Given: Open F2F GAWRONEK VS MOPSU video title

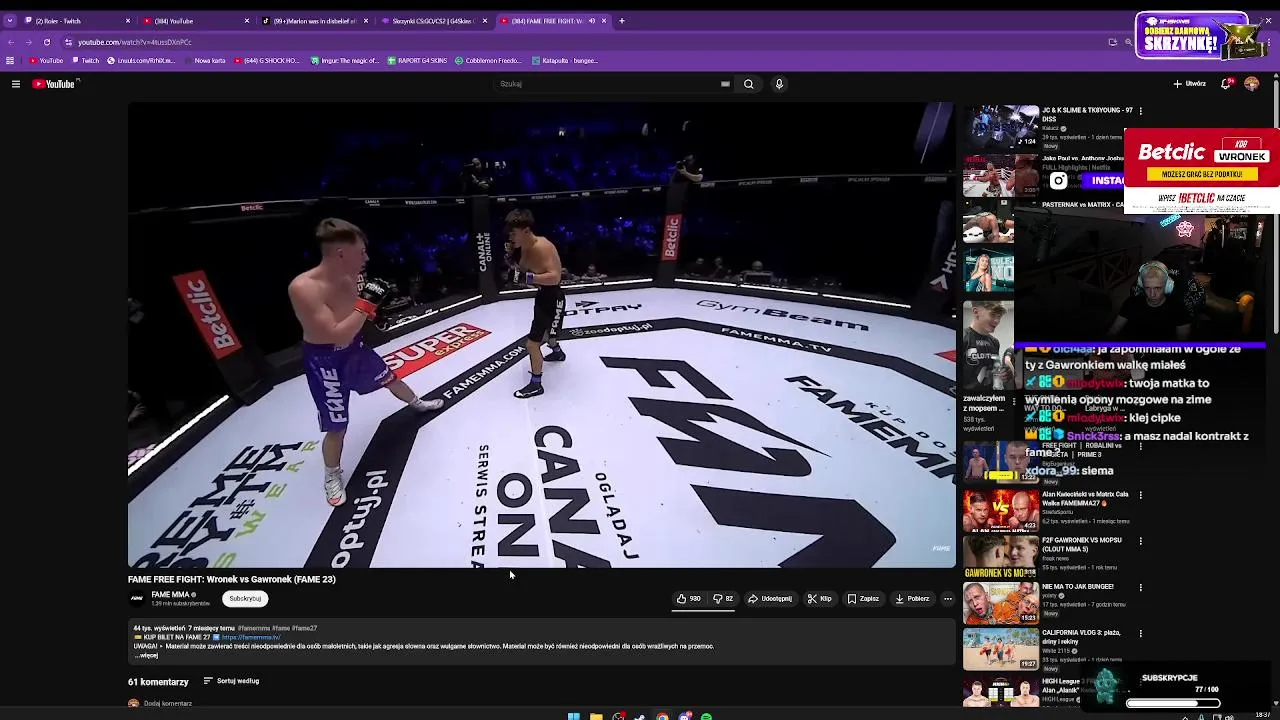Looking at the screenshot, I should (1081, 544).
